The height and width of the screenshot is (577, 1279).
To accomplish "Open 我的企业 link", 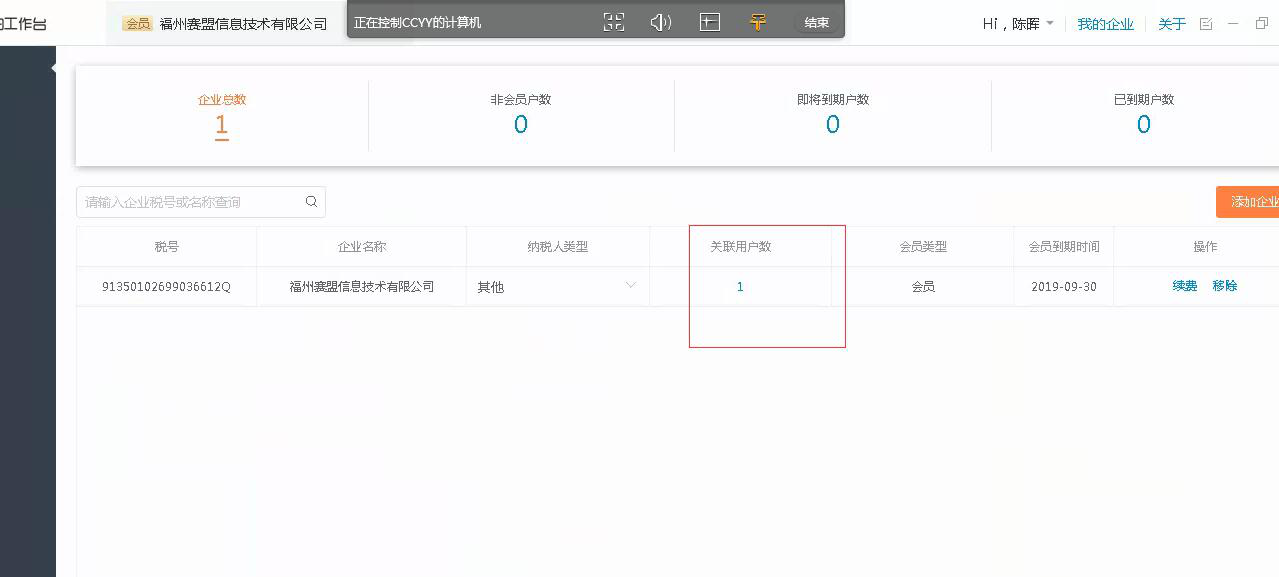I will point(1105,24).
